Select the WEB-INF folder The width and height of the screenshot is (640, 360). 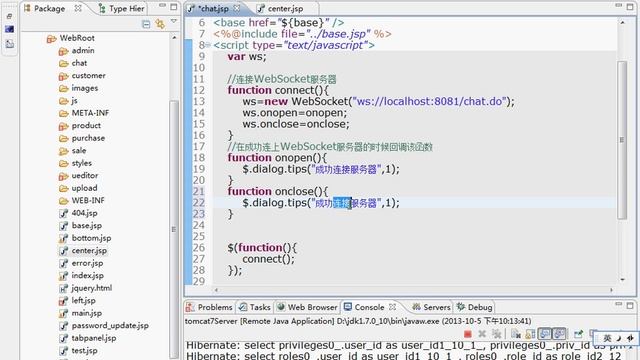point(82,200)
